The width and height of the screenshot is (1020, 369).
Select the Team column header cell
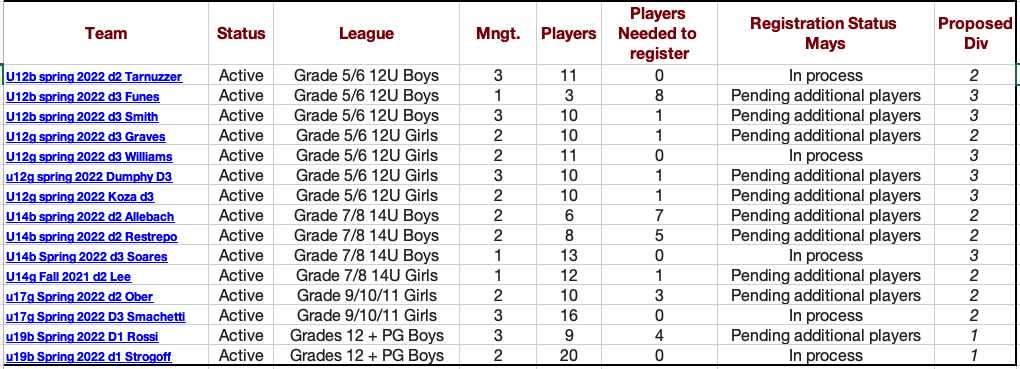tap(106, 33)
